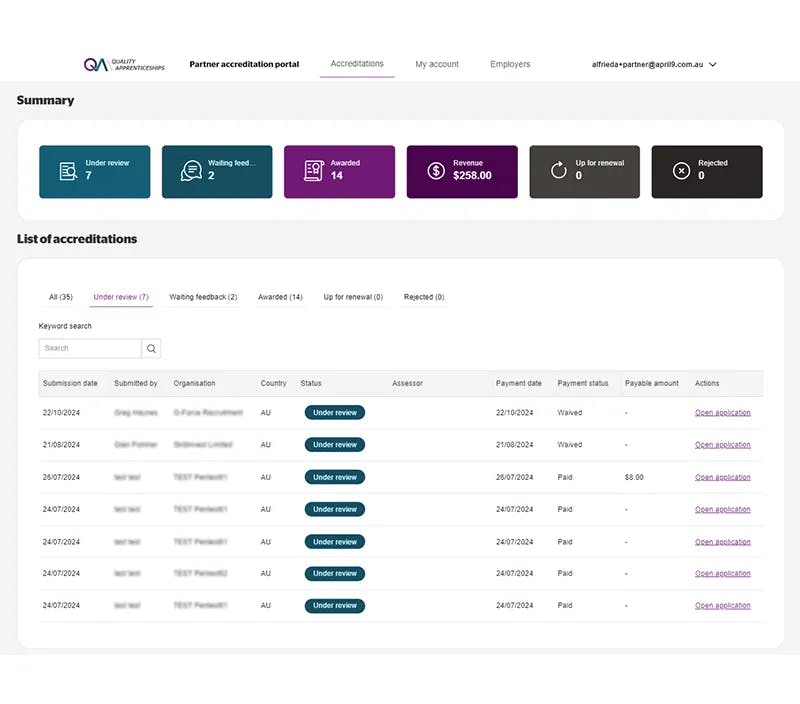
Task: Focus the Keyword search input field
Action: 90,348
